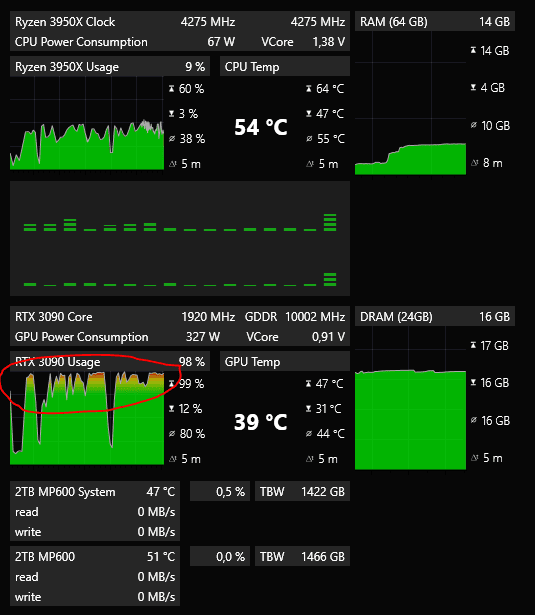Select the Ryzen 3950X Usage history graph
The height and width of the screenshot is (615, 535).
pos(87,123)
